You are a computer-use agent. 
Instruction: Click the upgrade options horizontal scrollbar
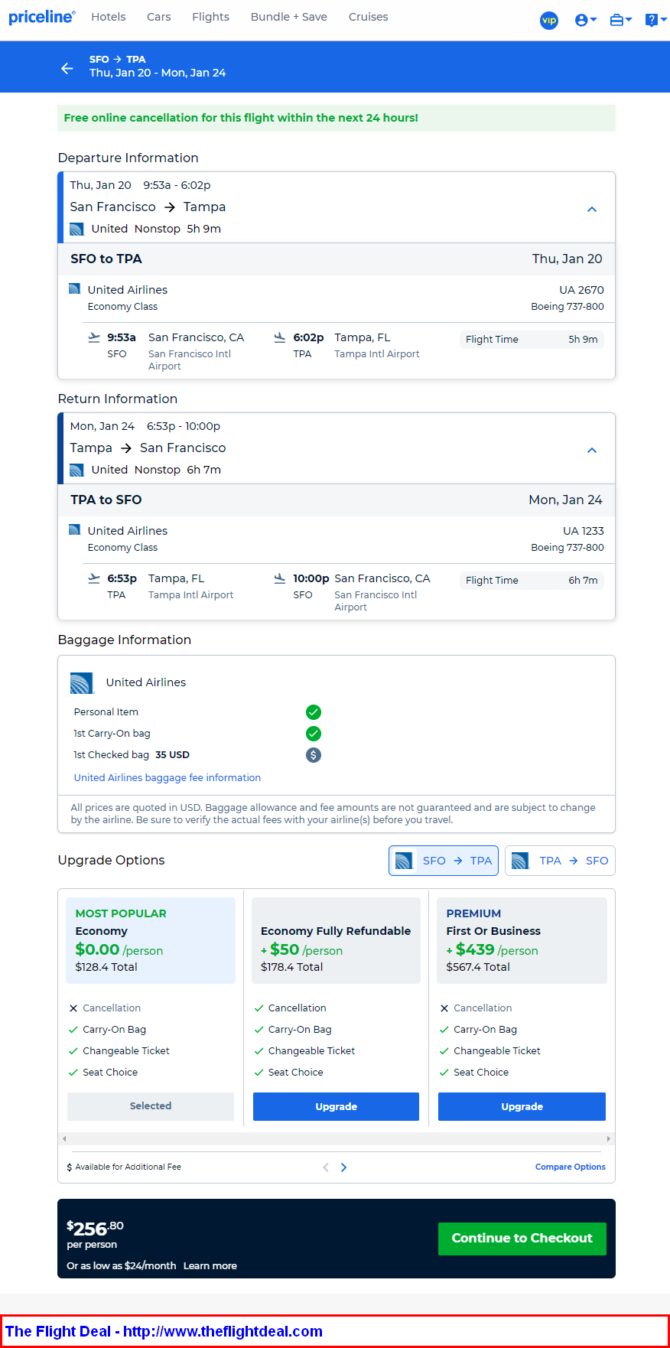click(x=336, y=1139)
